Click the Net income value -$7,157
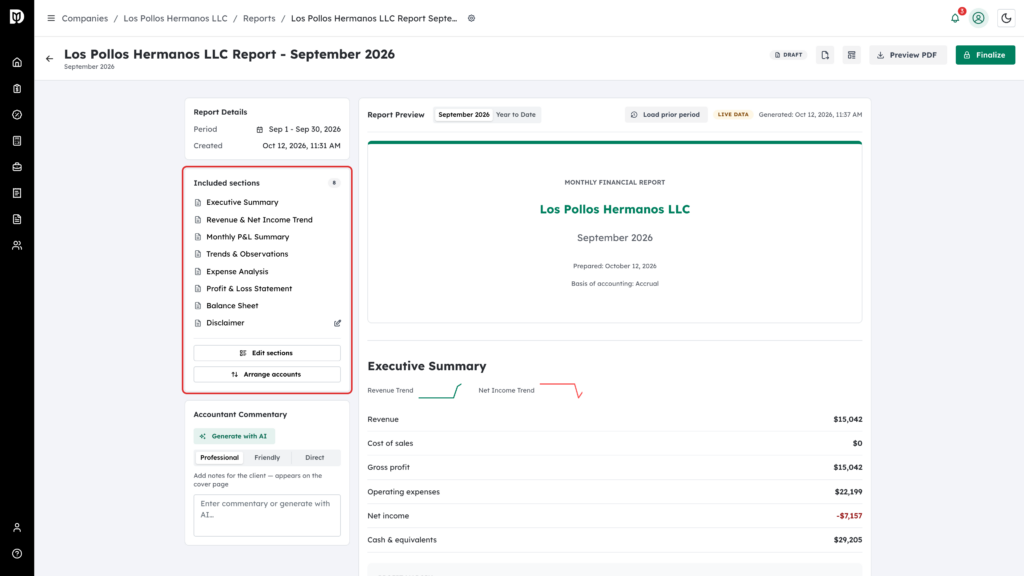Image resolution: width=1024 pixels, height=576 pixels. pyautogui.click(x=849, y=516)
